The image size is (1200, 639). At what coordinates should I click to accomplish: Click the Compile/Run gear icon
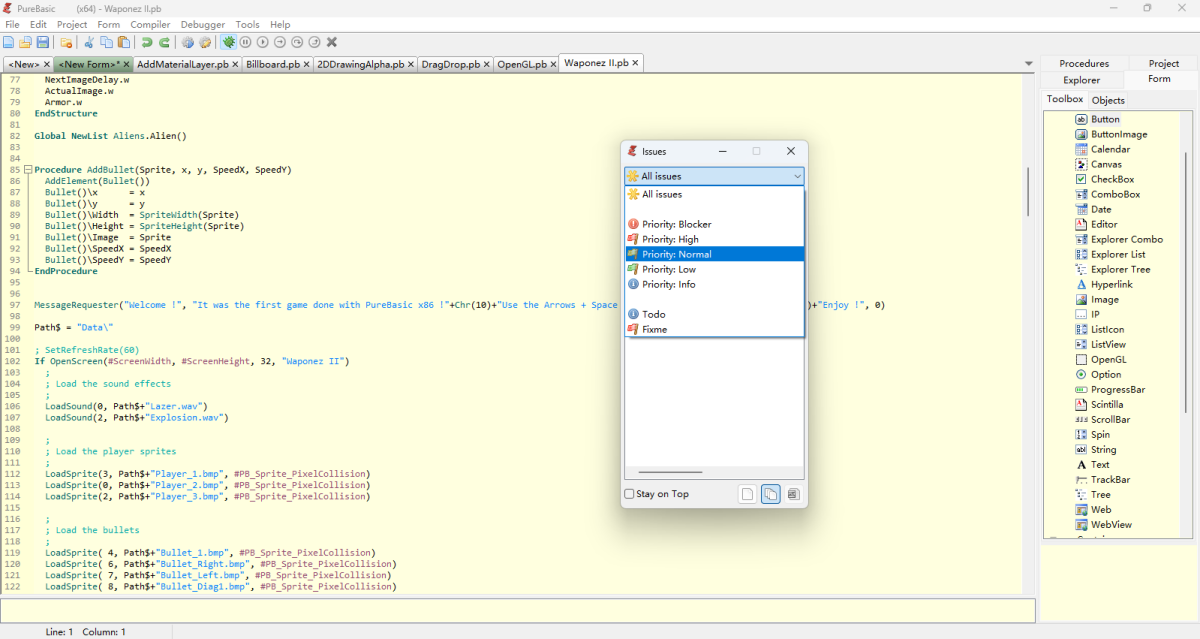coord(188,42)
